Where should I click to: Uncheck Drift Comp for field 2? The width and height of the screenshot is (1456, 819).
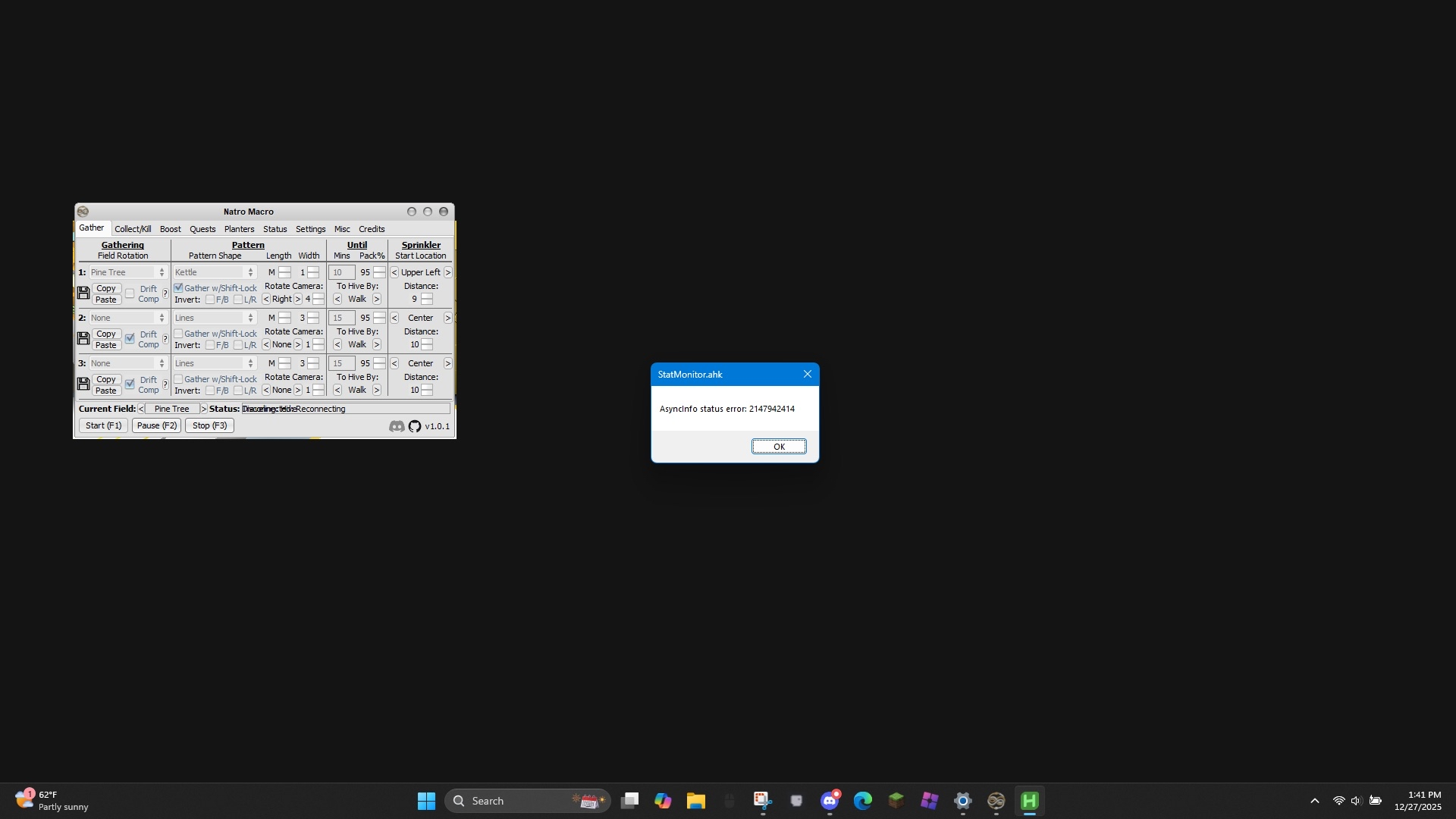(x=130, y=339)
